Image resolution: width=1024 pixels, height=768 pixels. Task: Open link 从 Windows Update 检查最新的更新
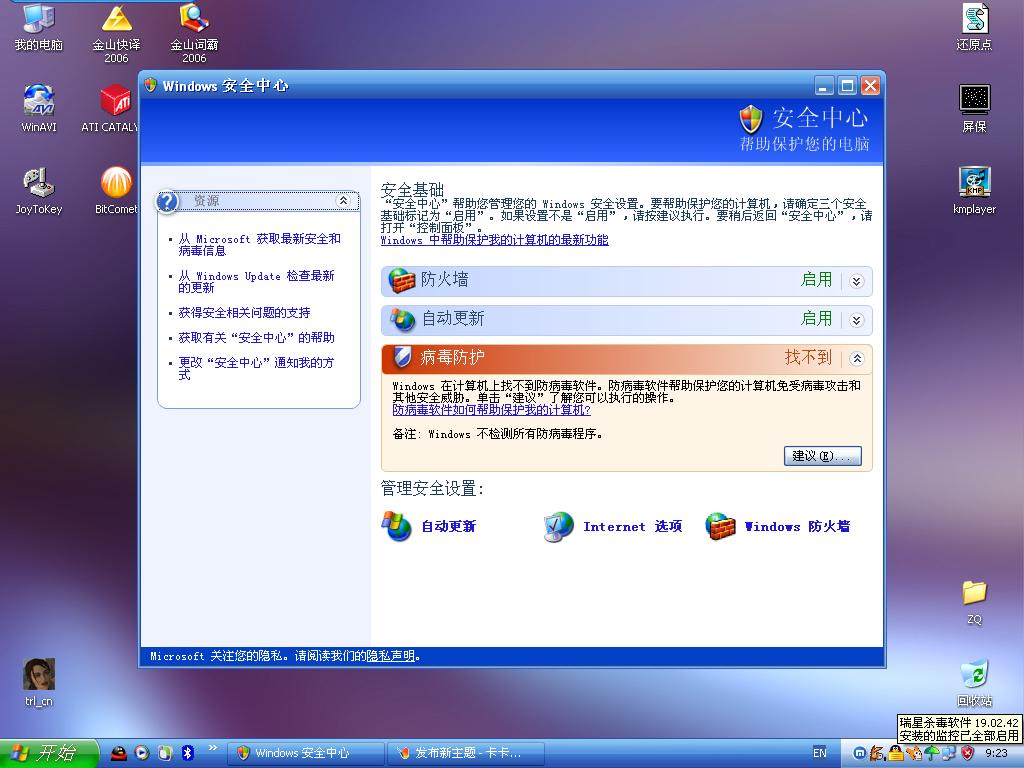click(256, 281)
